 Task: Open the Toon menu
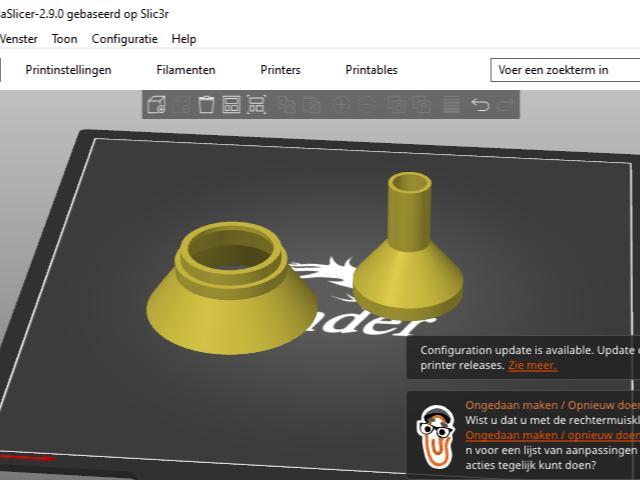coord(64,39)
